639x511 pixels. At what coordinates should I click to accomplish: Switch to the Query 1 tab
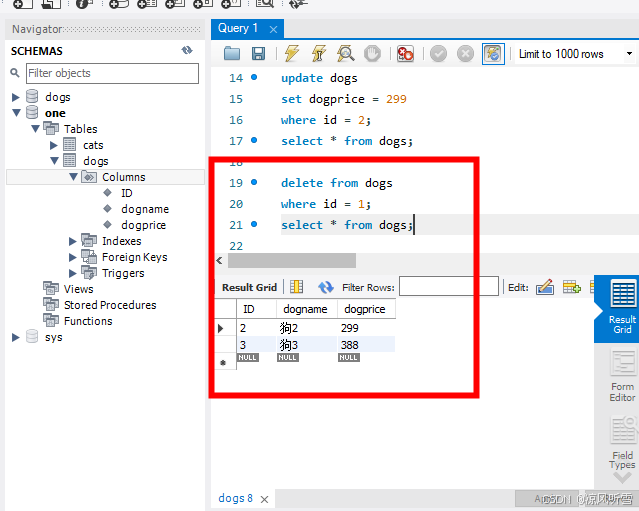(x=238, y=29)
